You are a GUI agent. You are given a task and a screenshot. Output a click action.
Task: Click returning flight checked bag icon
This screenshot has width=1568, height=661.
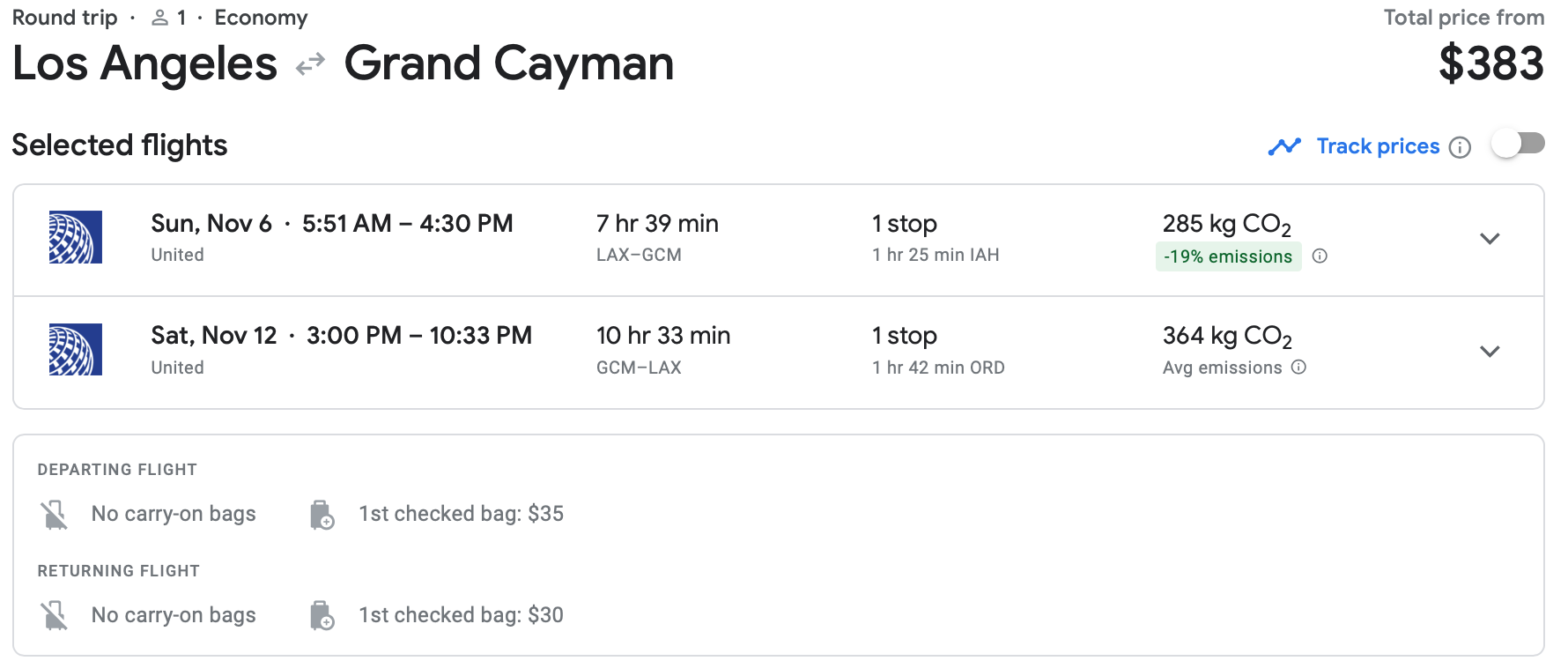[x=322, y=615]
